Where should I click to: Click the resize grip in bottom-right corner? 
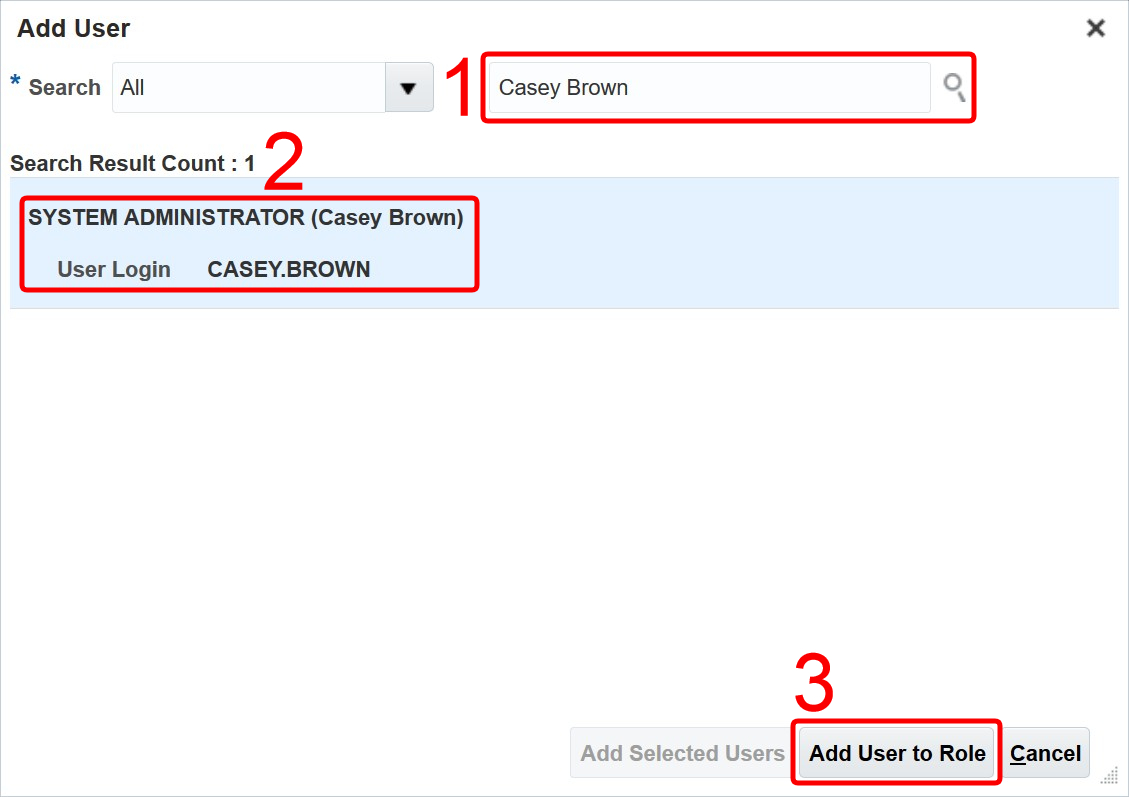(x=1112, y=775)
